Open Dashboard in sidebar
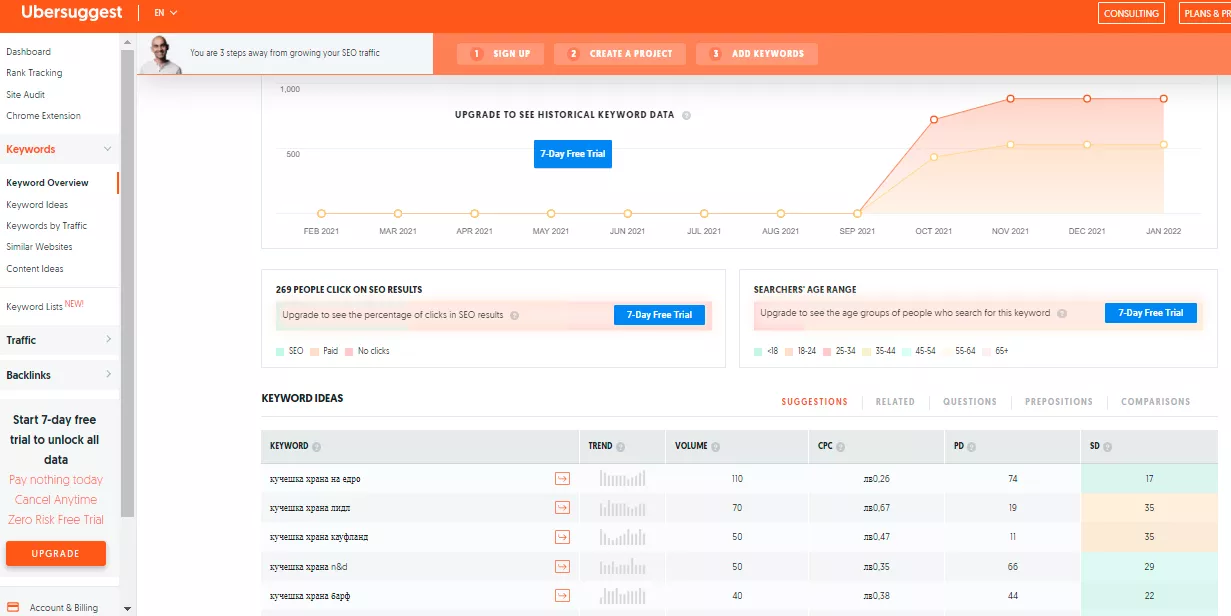This screenshot has width=1231, height=616. 28,52
